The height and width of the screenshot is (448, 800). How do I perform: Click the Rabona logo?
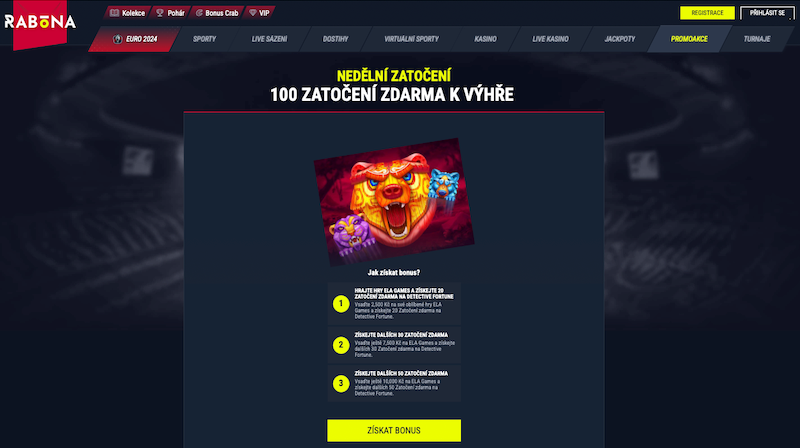click(40, 22)
